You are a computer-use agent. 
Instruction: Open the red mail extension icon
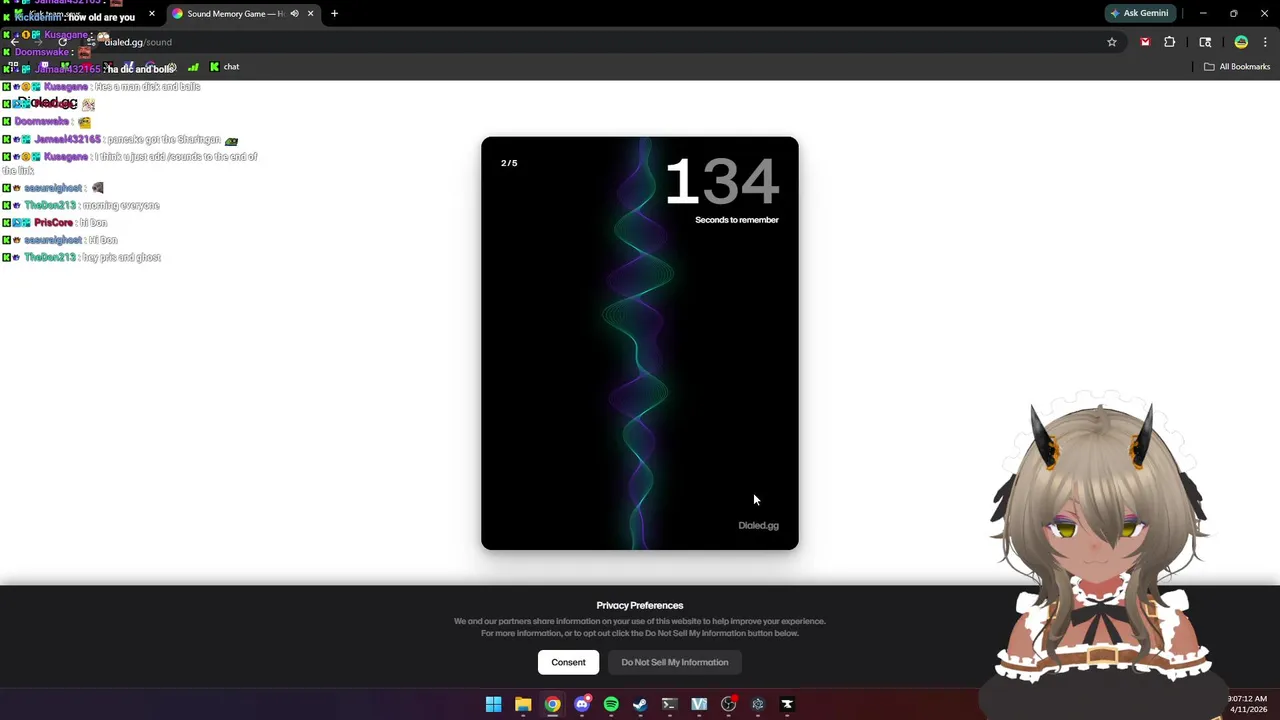pos(1145,42)
